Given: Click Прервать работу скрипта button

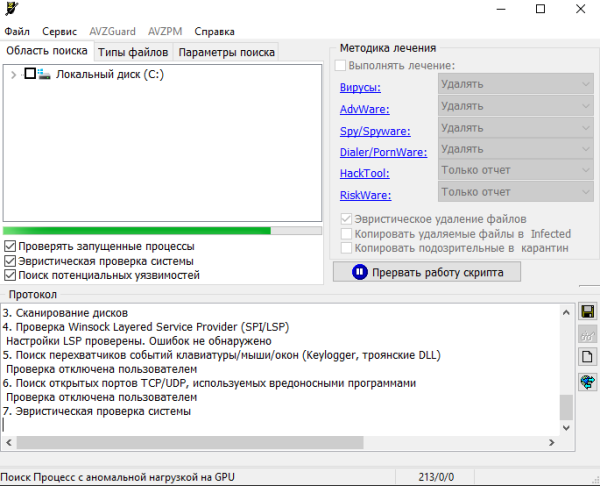Looking at the screenshot, I should [x=427, y=272].
